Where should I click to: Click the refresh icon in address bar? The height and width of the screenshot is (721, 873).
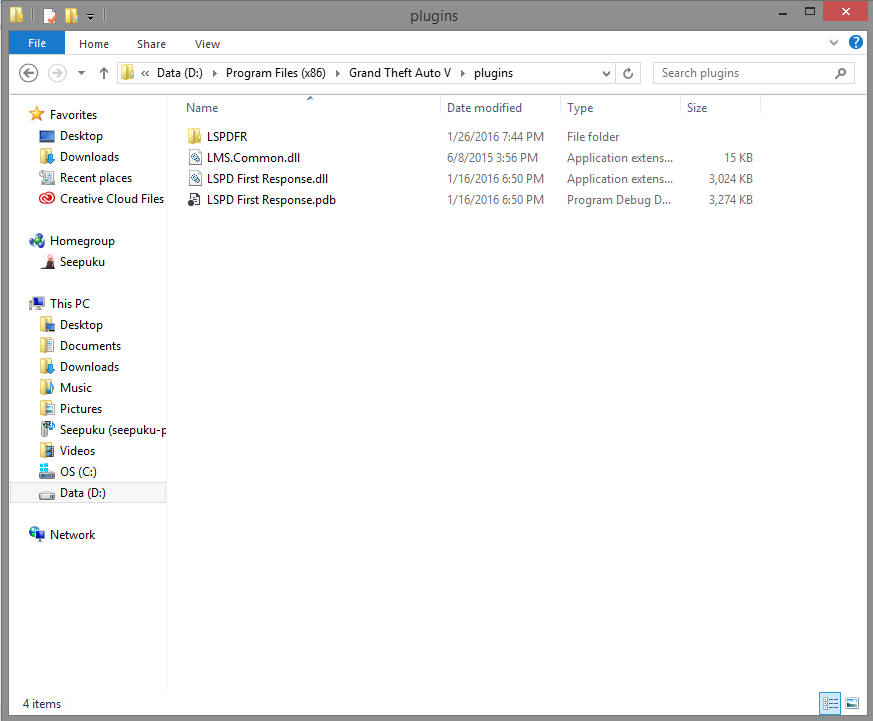[628, 73]
